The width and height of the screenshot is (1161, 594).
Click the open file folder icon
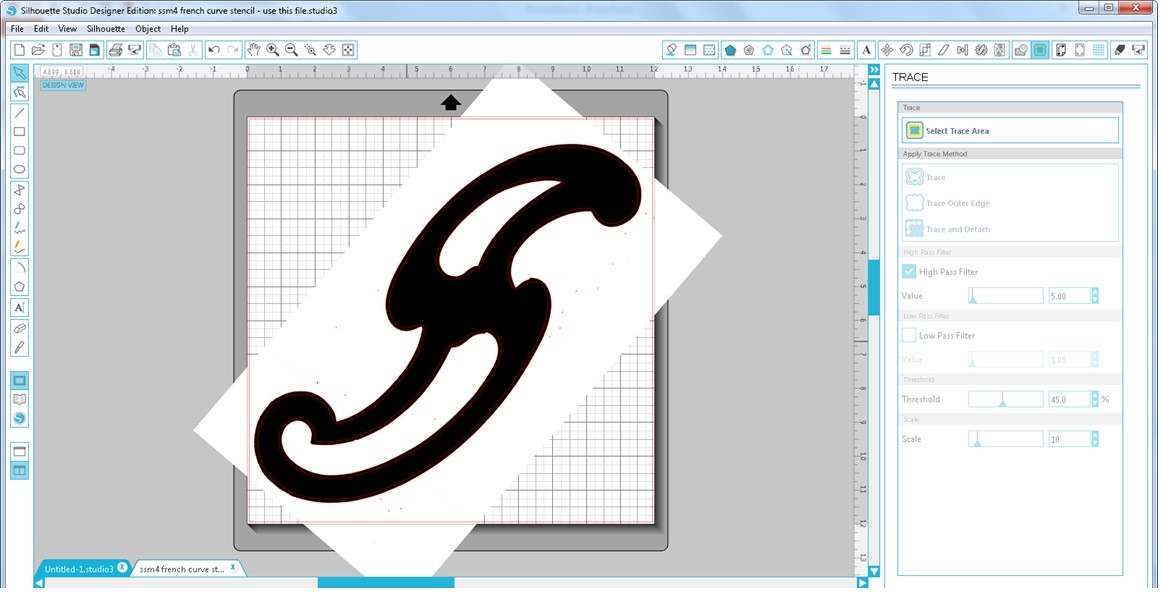39,50
